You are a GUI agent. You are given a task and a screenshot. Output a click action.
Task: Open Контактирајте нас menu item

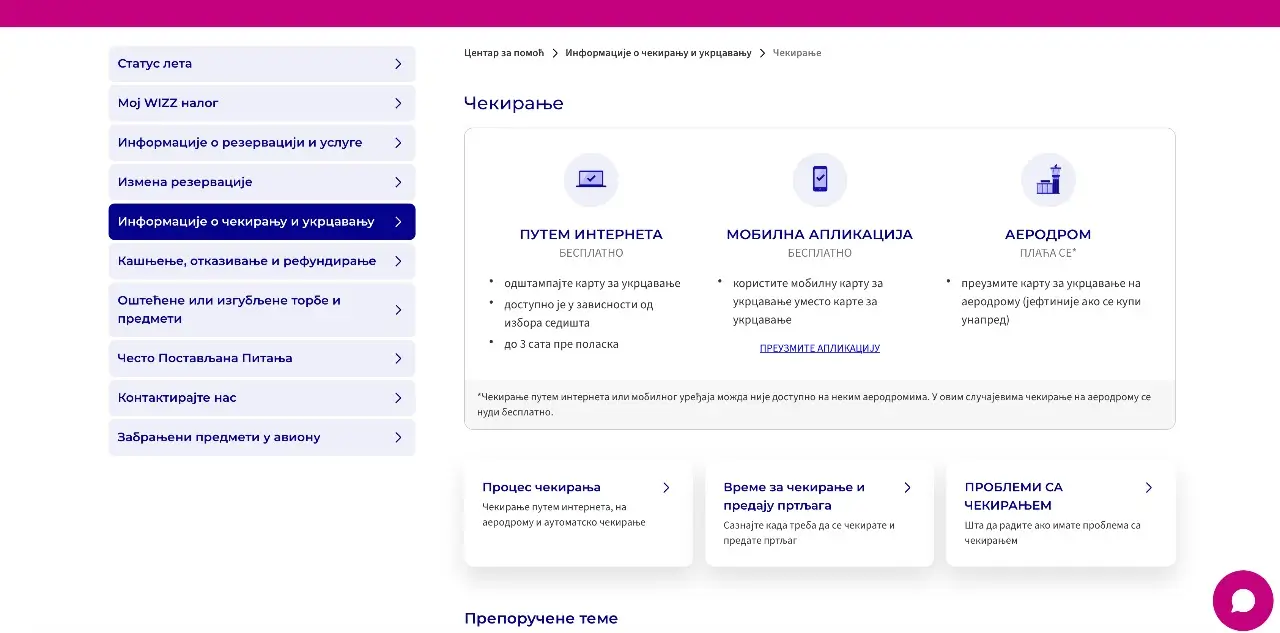262,398
